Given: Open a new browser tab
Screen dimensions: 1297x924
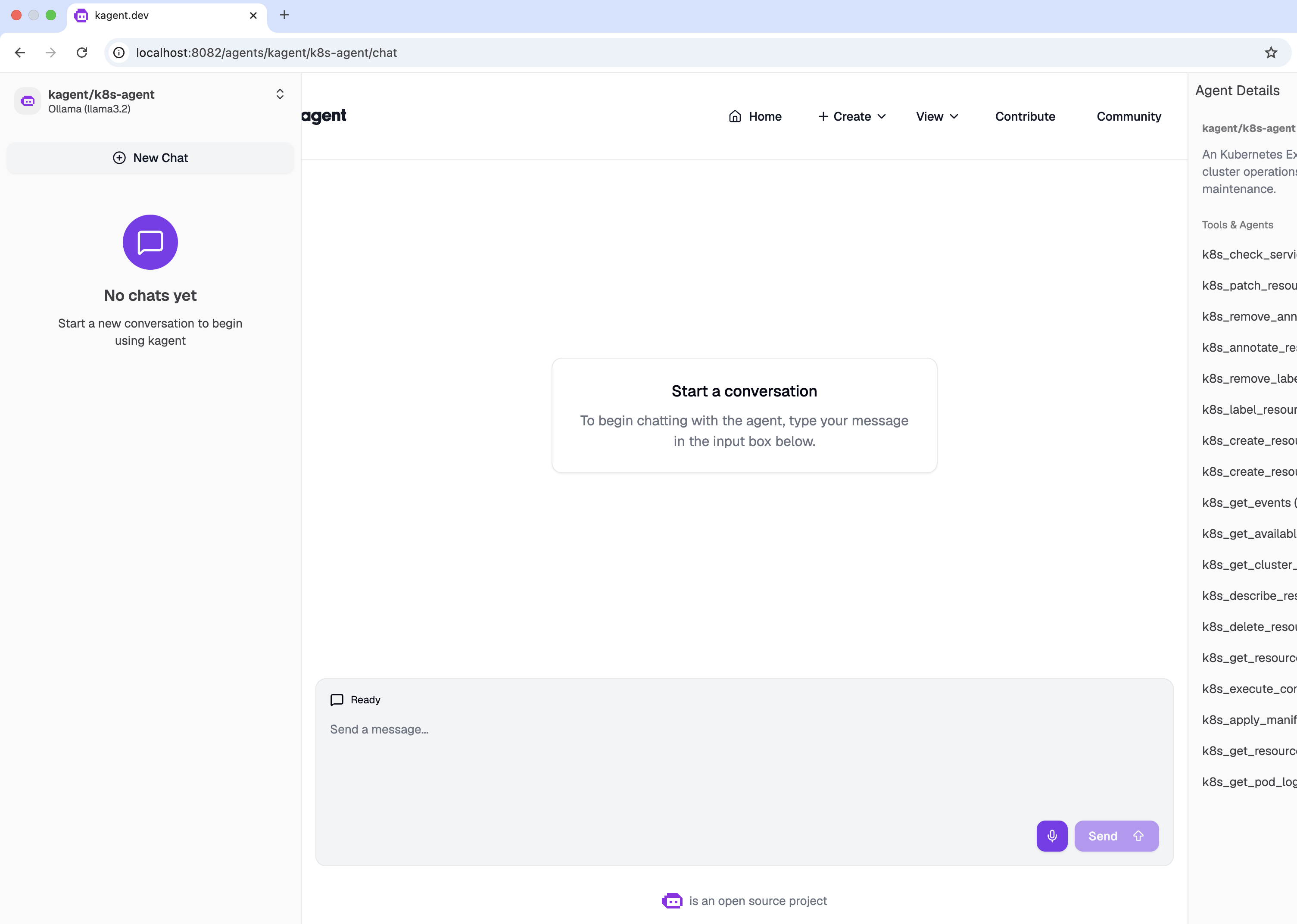Looking at the screenshot, I should 284,15.
